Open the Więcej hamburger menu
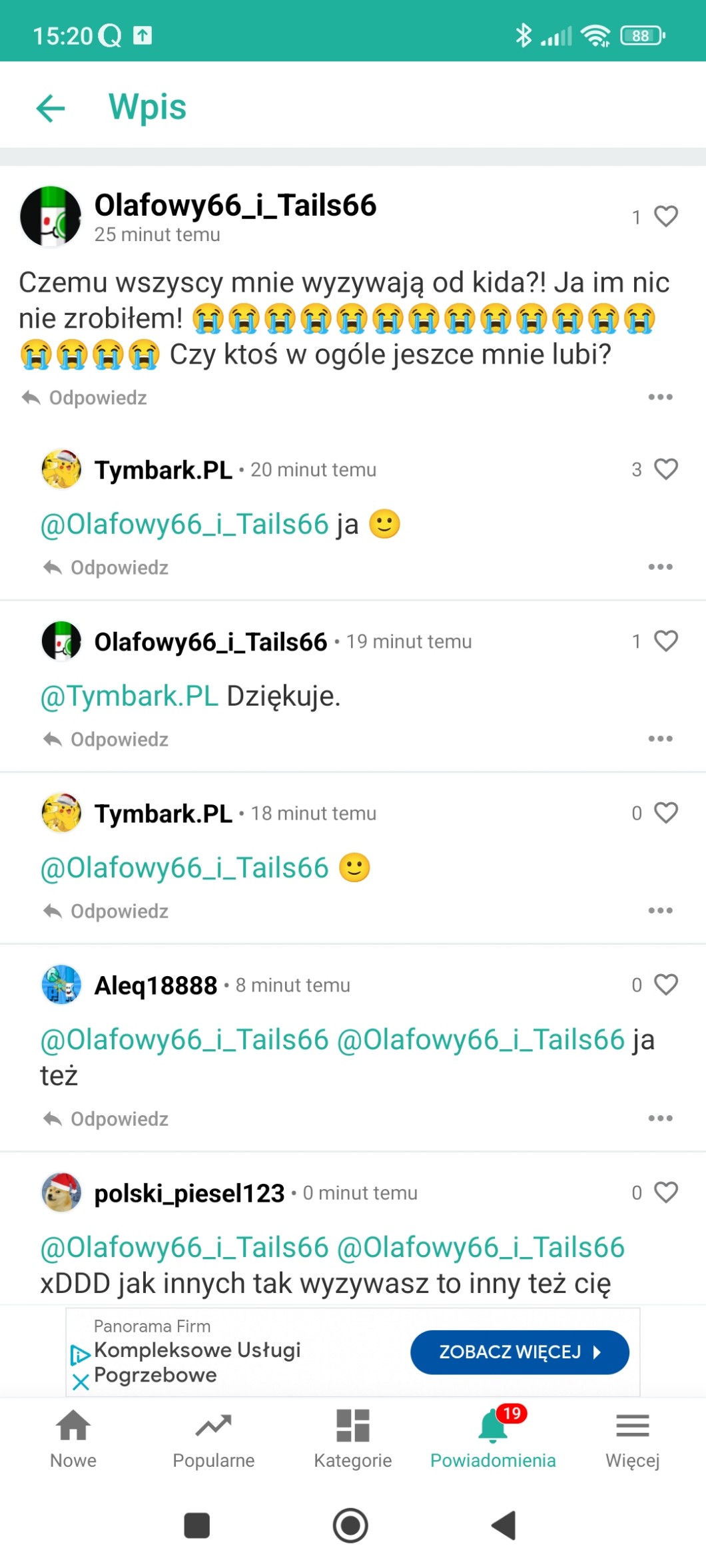 click(632, 1439)
